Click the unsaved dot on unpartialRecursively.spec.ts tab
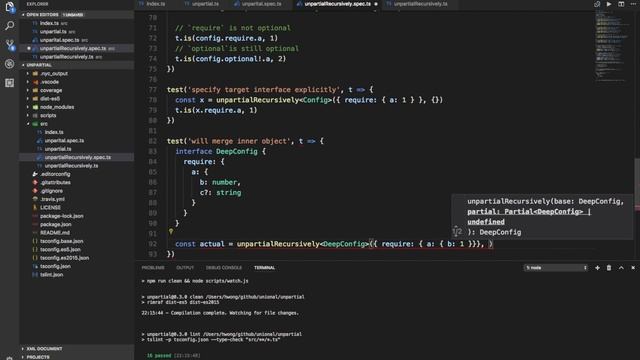The image size is (640, 360). [x=376, y=4]
